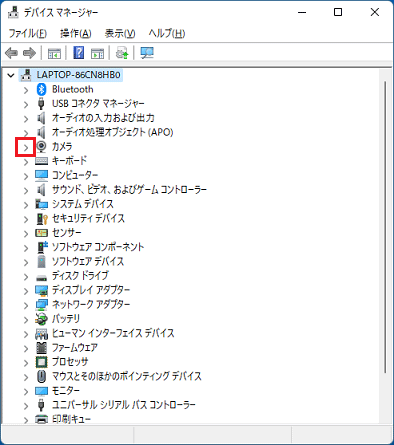Expand the カメラ category chevron

(26, 148)
